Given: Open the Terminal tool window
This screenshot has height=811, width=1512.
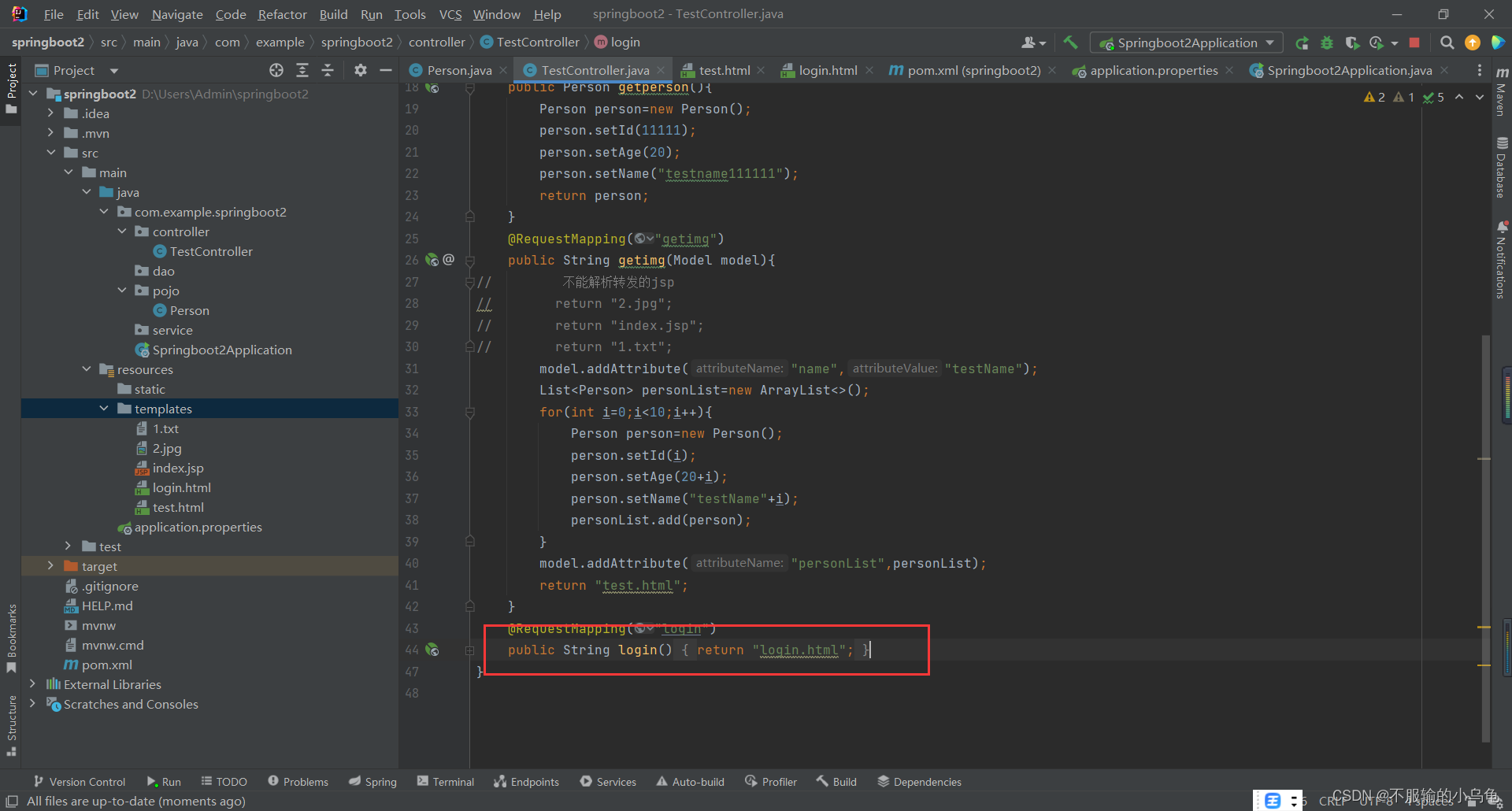Looking at the screenshot, I should click(x=446, y=782).
